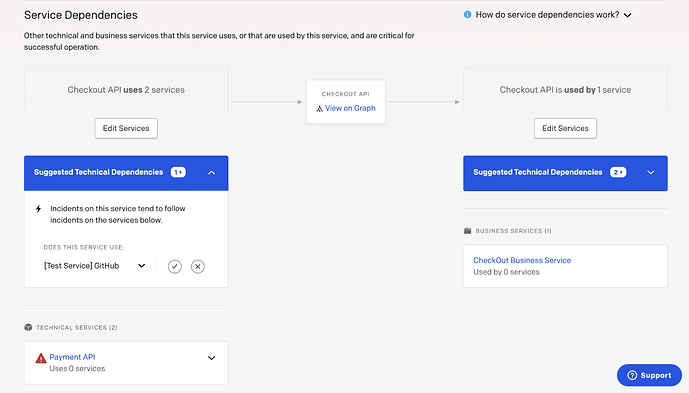Image resolution: width=689 pixels, height=393 pixels.
Task: Reject the suggested GitHub dependency with X
Action: tap(198, 266)
